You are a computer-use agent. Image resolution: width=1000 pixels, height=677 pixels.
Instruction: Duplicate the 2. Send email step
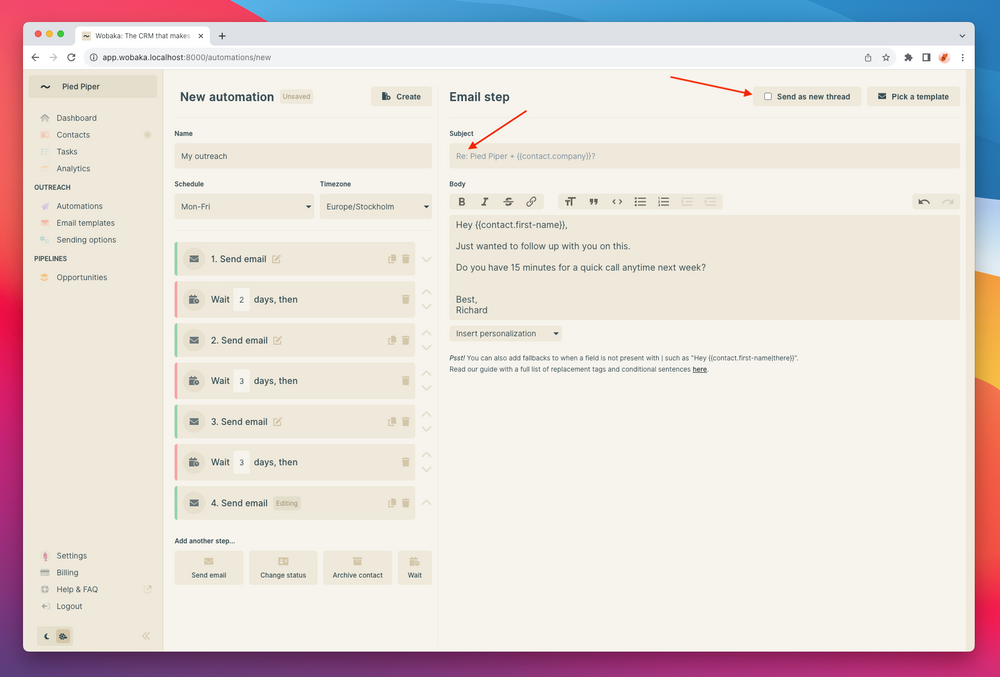(x=392, y=340)
